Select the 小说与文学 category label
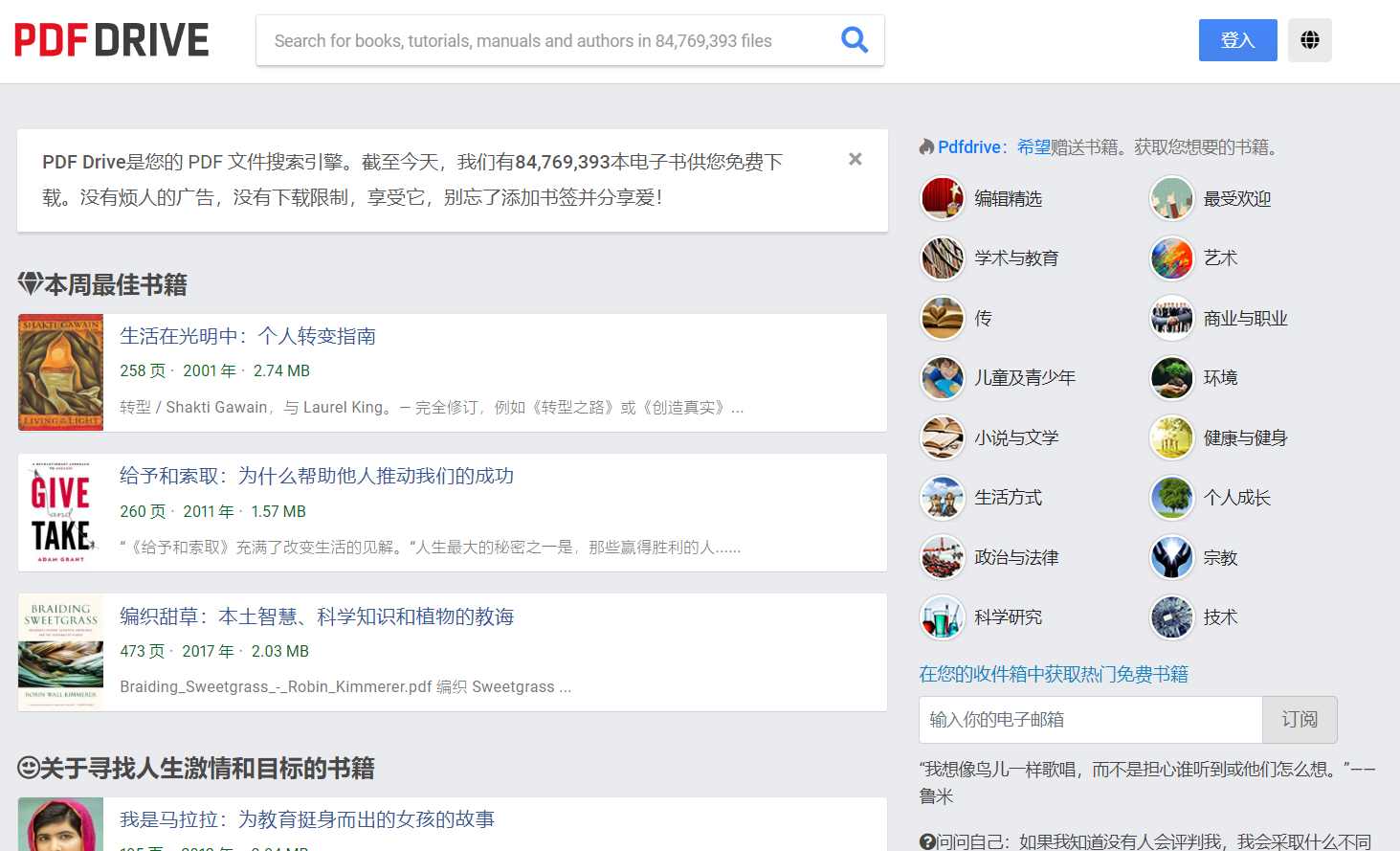Screen dimensions: 1400x851 pos(1016,438)
